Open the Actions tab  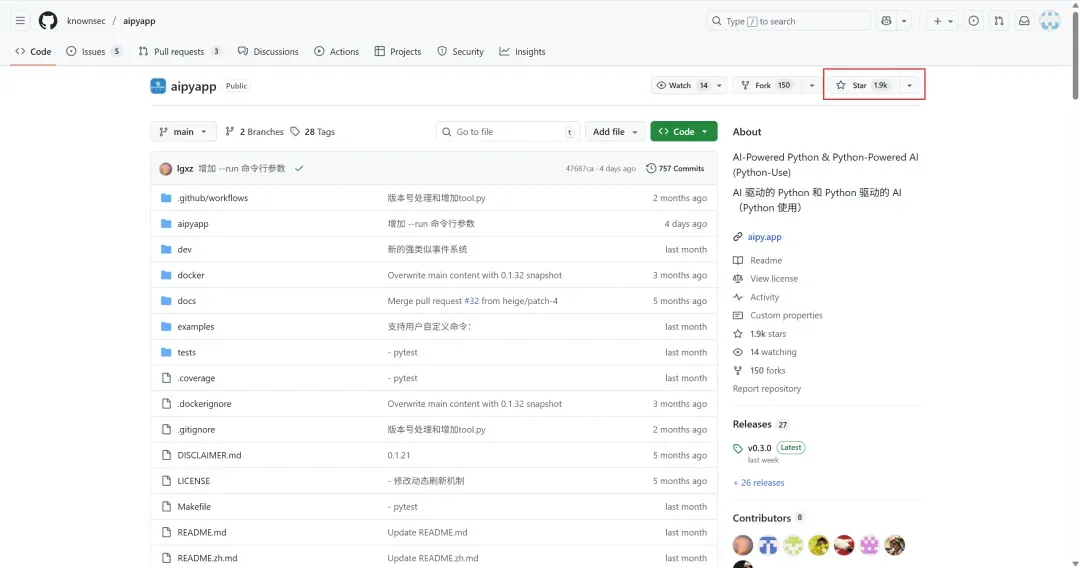pyautogui.click(x=336, y=52)
